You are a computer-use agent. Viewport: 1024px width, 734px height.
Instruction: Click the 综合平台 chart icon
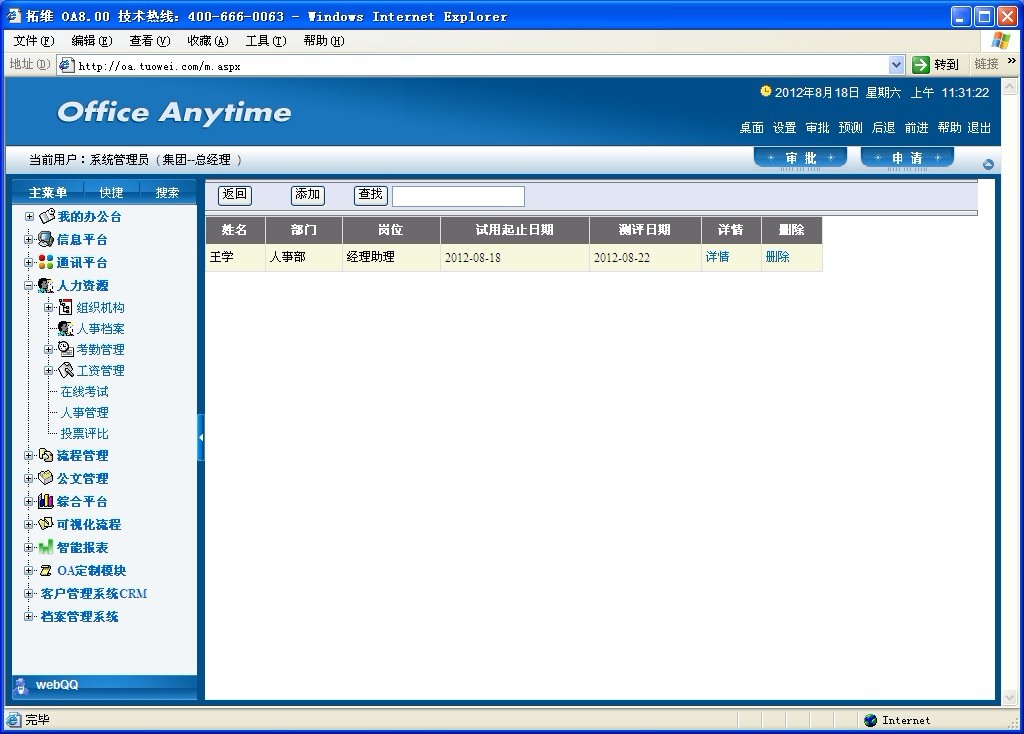pyautogui.click(x=46, y=501)
